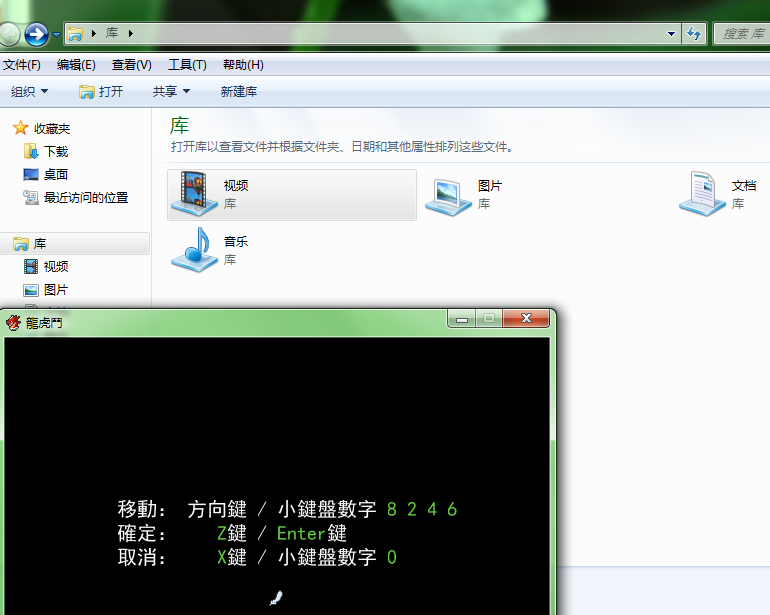Click the 打开 toolbar button
Screen dimensions: 770x615
tap(101, 91)
